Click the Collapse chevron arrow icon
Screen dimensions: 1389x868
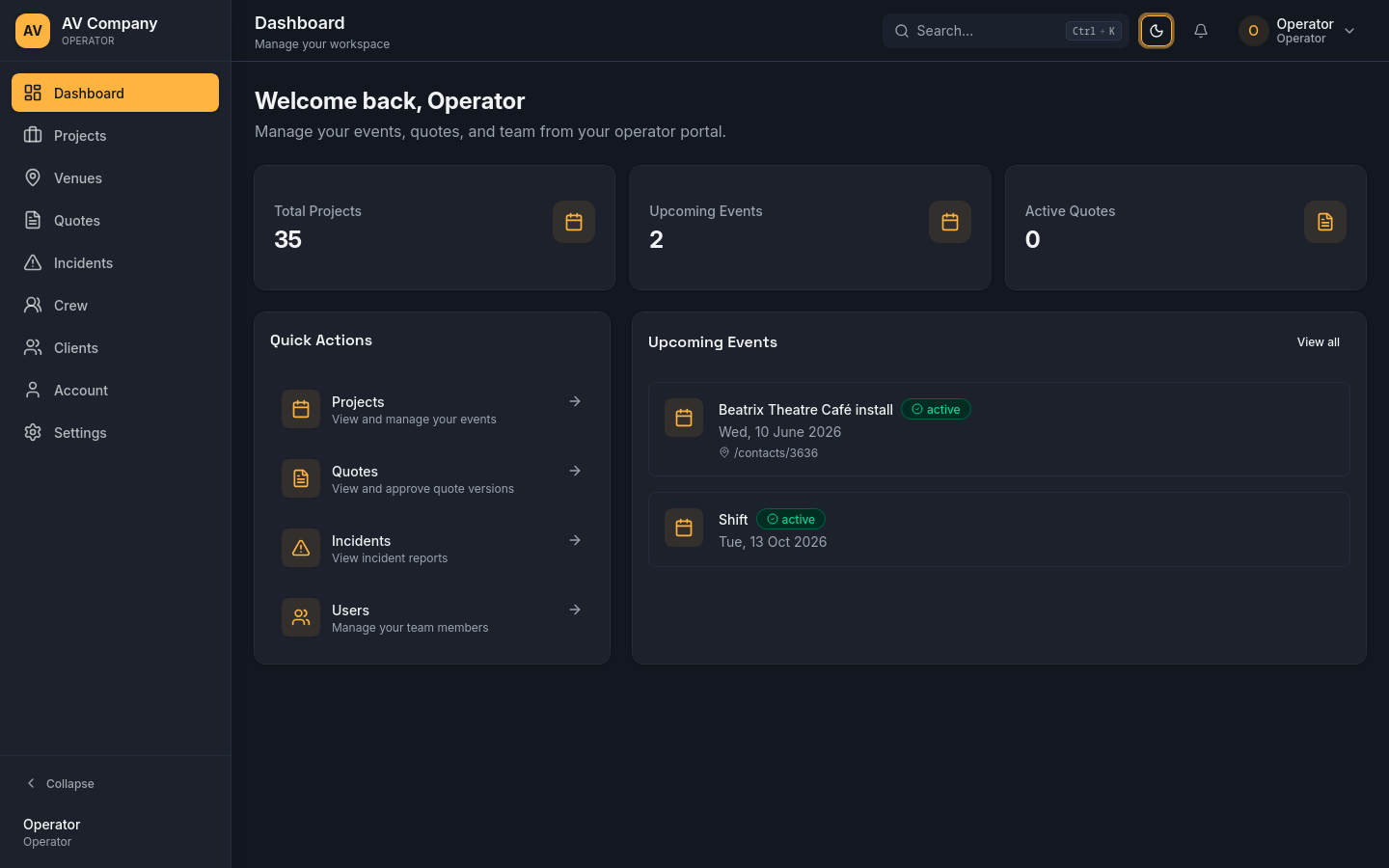point(31,783)
